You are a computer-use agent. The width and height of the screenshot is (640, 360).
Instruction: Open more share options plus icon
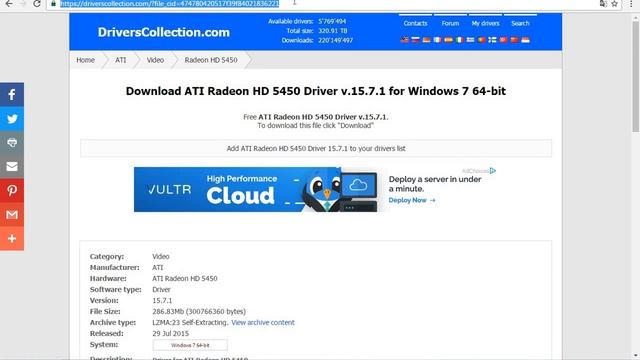[x=12, y=238]
